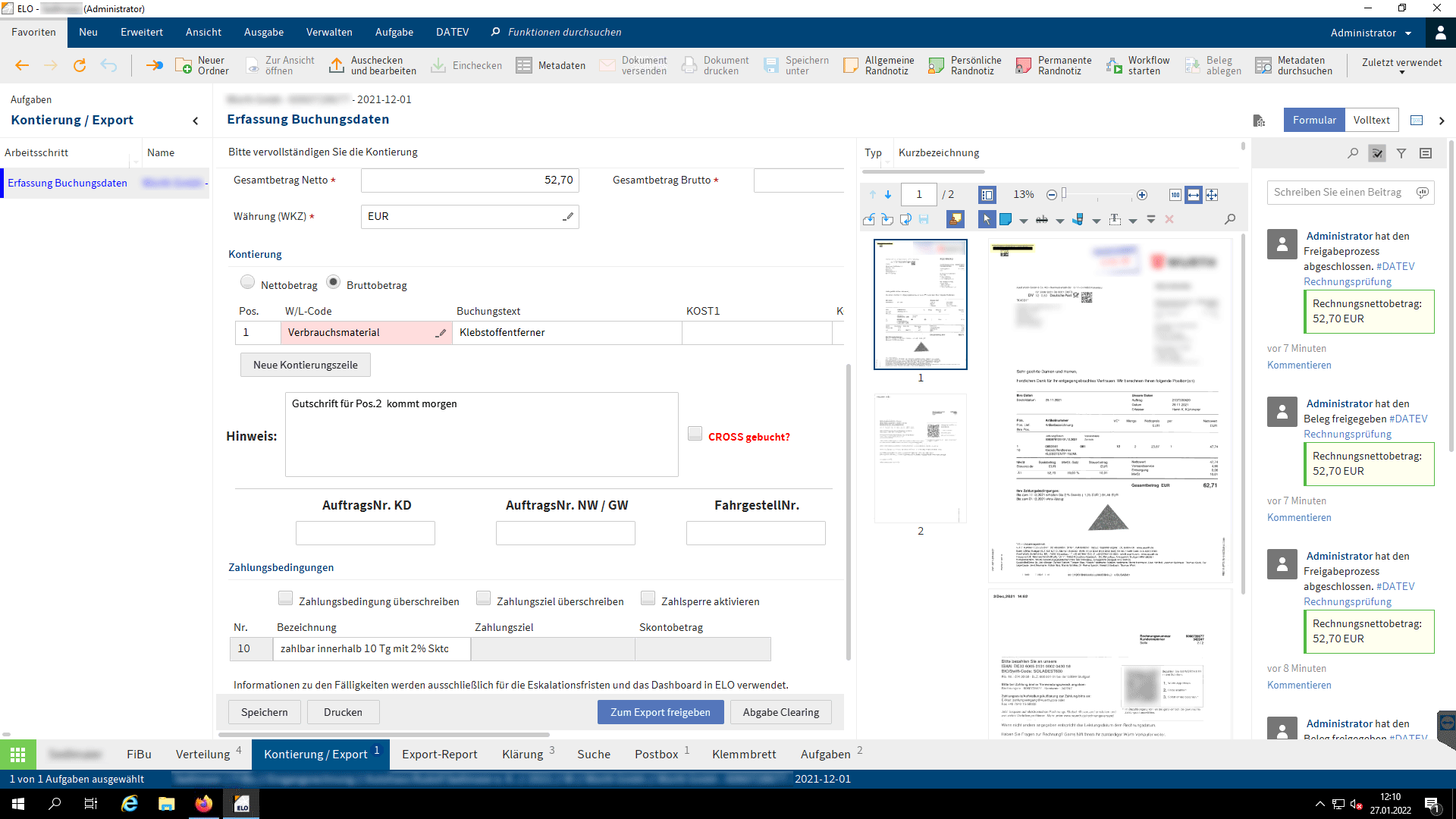The width and height of the screenshot is (1456, 819).
Task: Toggle the feed checkmark filter button
Action: pos(1377,153)
